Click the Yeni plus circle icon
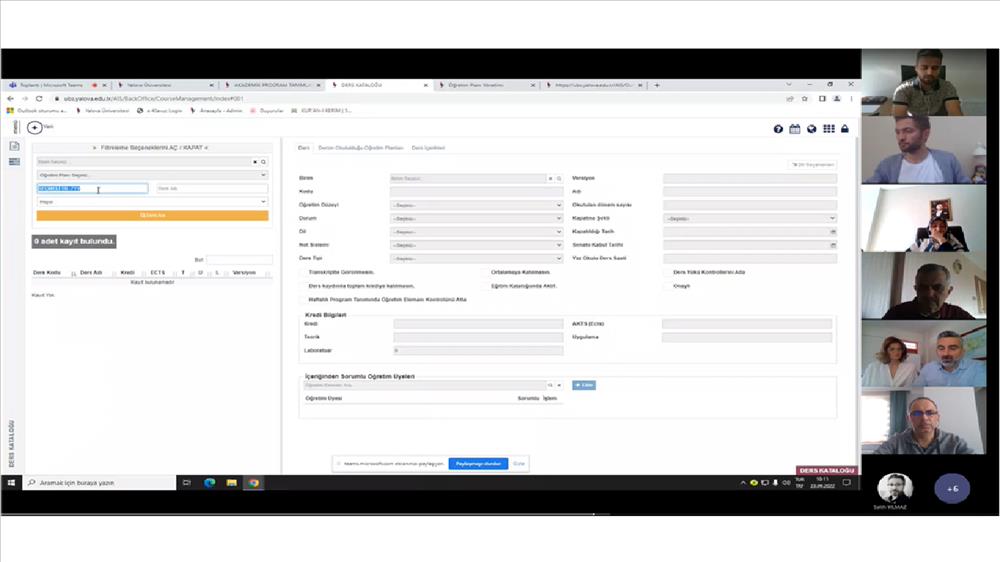 click(35, 128)
